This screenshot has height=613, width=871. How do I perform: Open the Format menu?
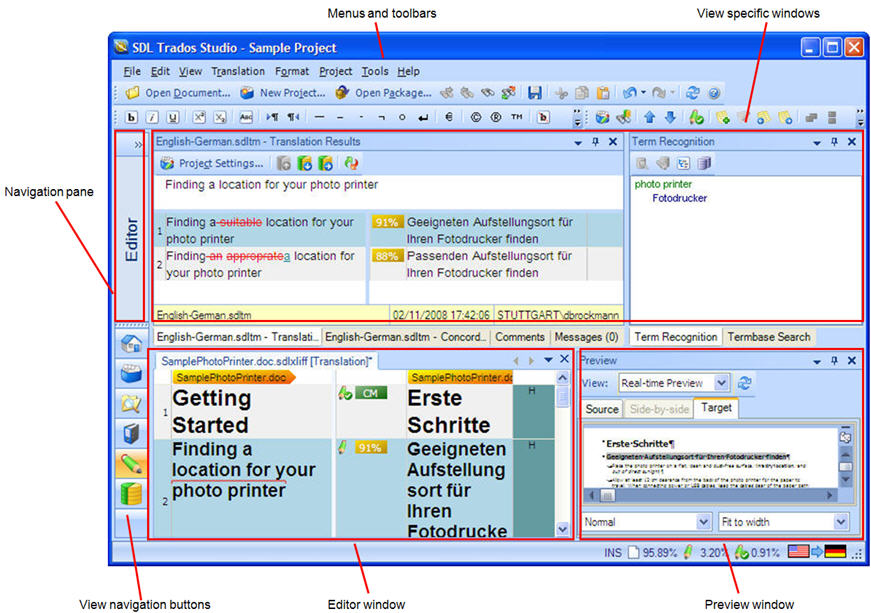click(292, 71)
